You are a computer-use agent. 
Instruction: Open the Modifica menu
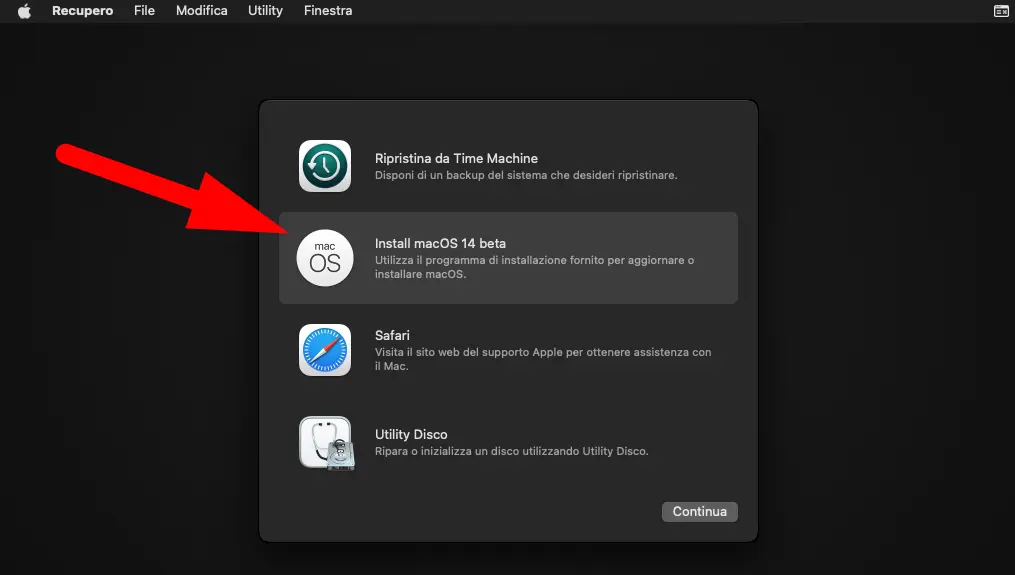(x=201, y=11)
